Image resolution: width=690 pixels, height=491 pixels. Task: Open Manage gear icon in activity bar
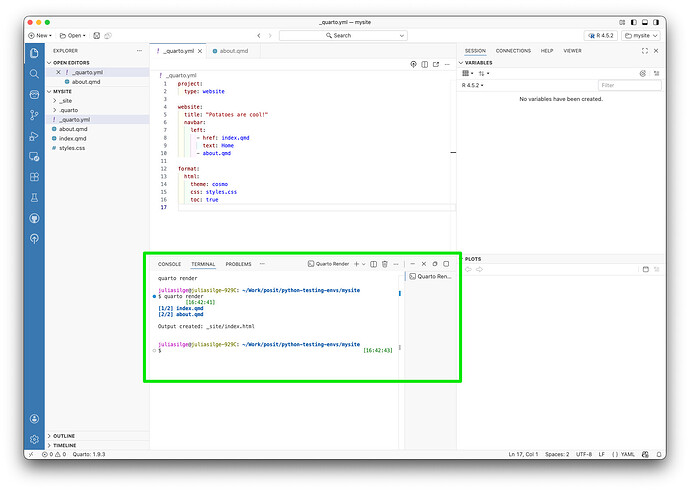(34, 439)
